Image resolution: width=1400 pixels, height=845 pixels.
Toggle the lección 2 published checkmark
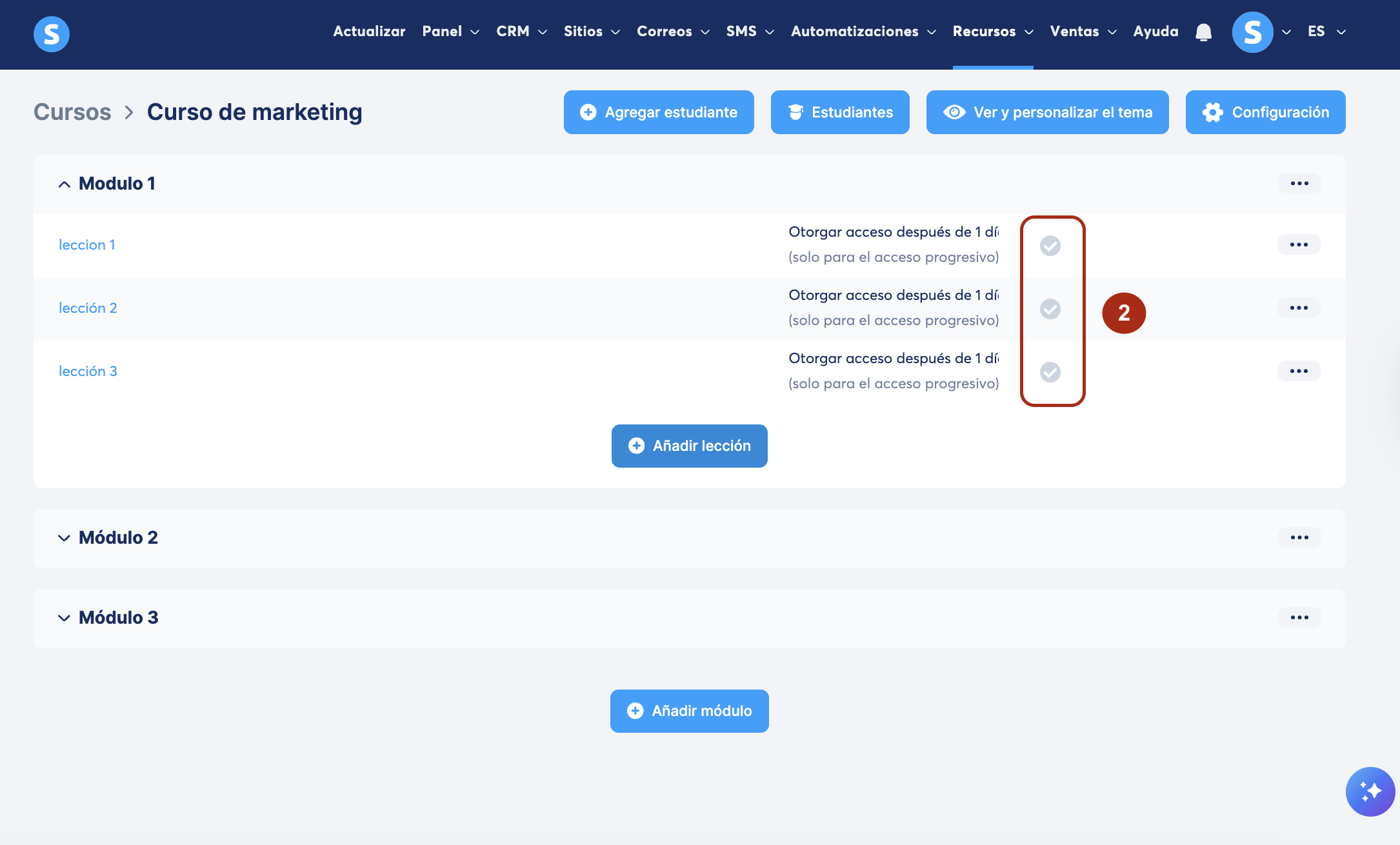pyautogui.click(x=1050, y=309)
